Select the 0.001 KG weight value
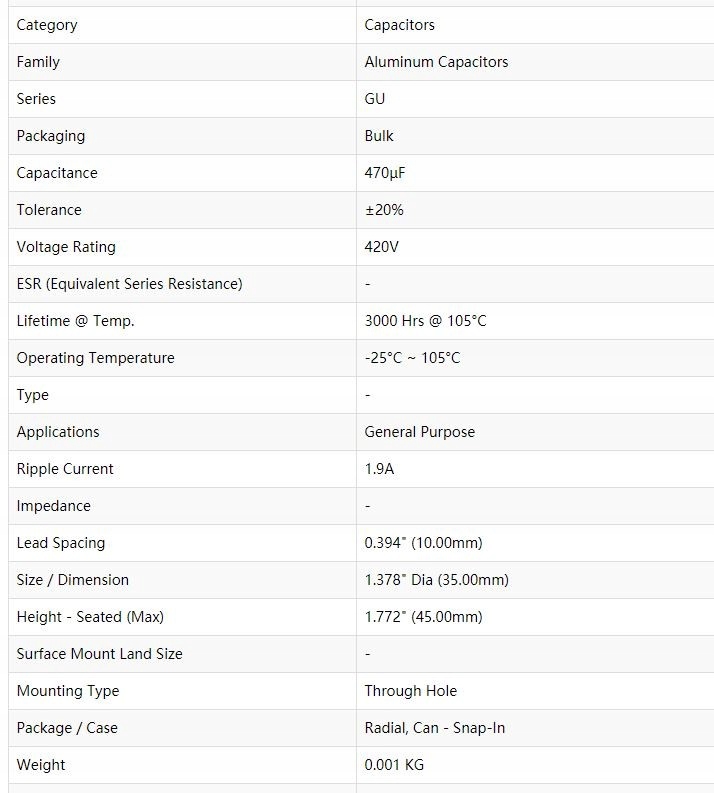Viewport: 714px width, 793px height. click(x=394, y=765)
